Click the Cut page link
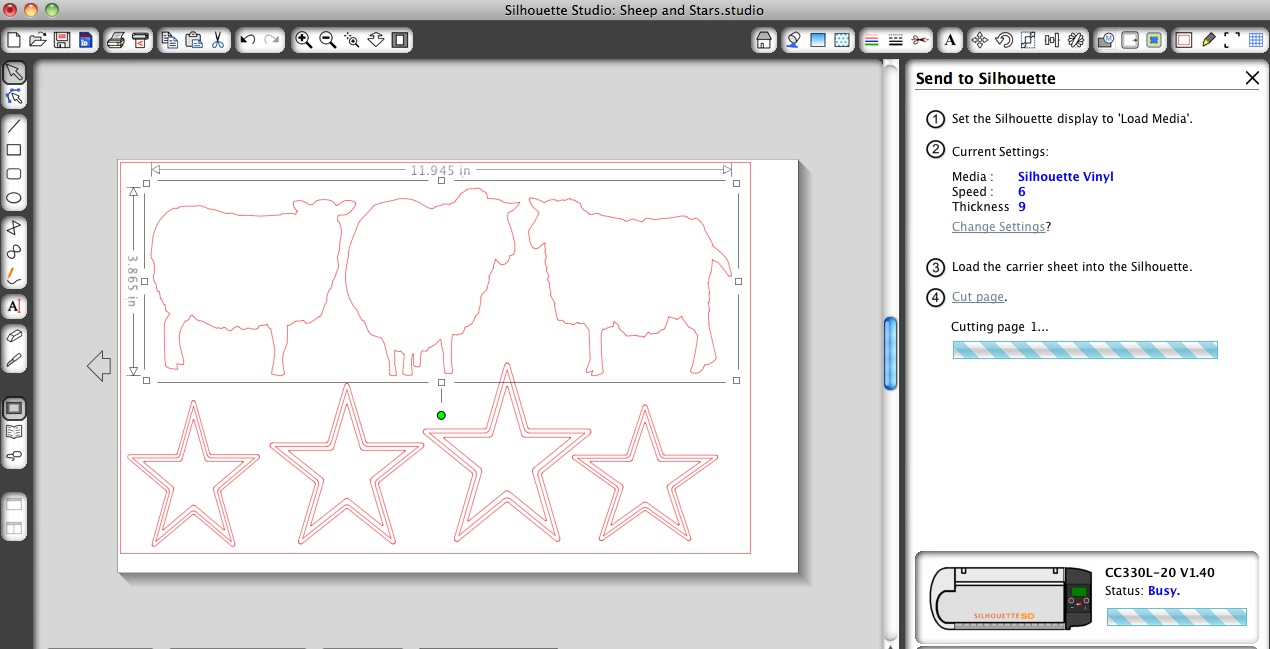Image resolution: width=1270 pixels, height=649 pixels. [x=977, y=297]
